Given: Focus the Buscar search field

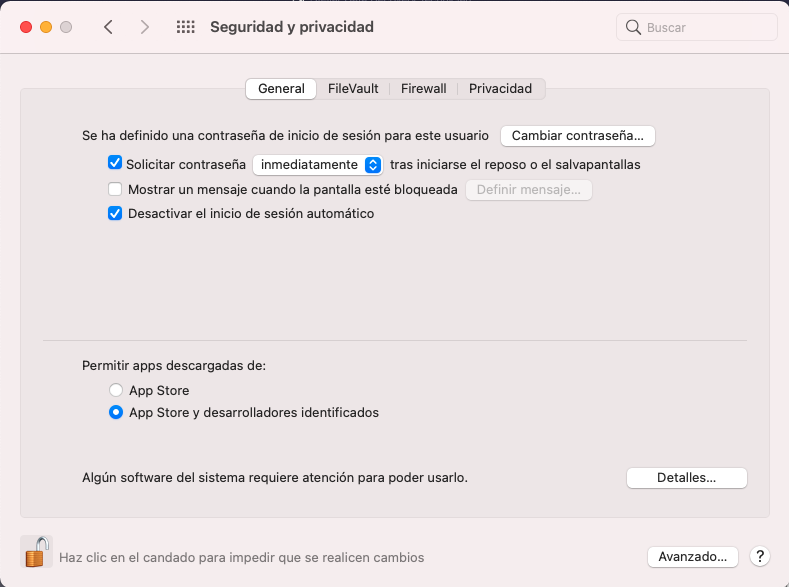Looking at the screenshot, I should click(x=696, y=27).
